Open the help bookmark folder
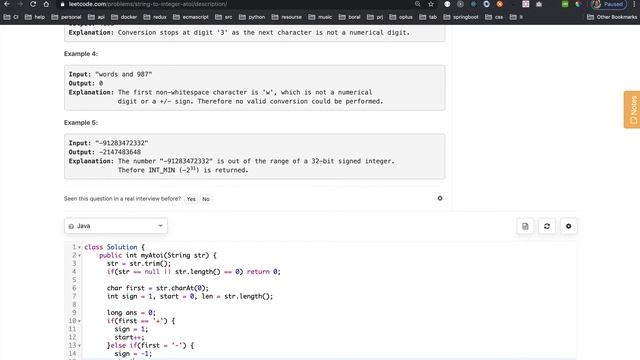640x360 pixels. pyautogui.click(x=35, y=17)
